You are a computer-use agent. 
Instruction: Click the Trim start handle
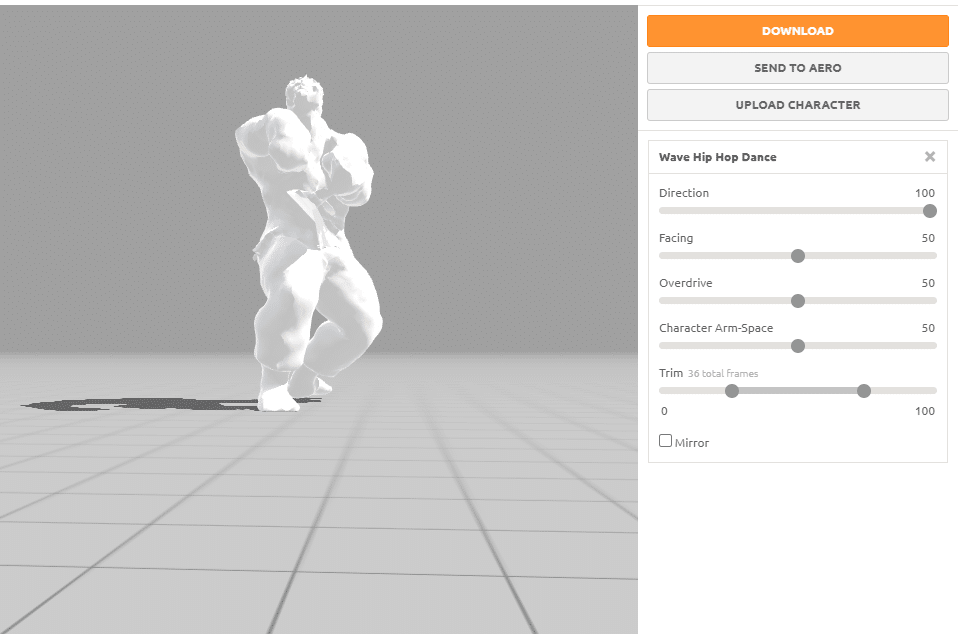tap(732, 391)
